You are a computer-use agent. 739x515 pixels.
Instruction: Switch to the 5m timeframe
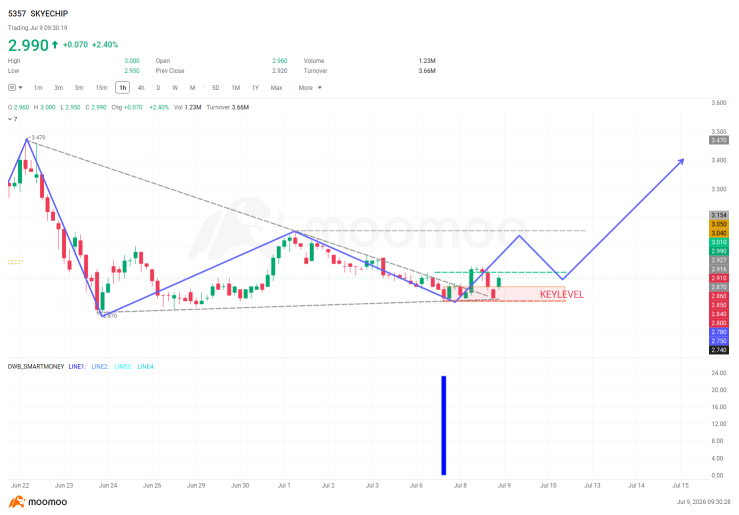[79, 88]
